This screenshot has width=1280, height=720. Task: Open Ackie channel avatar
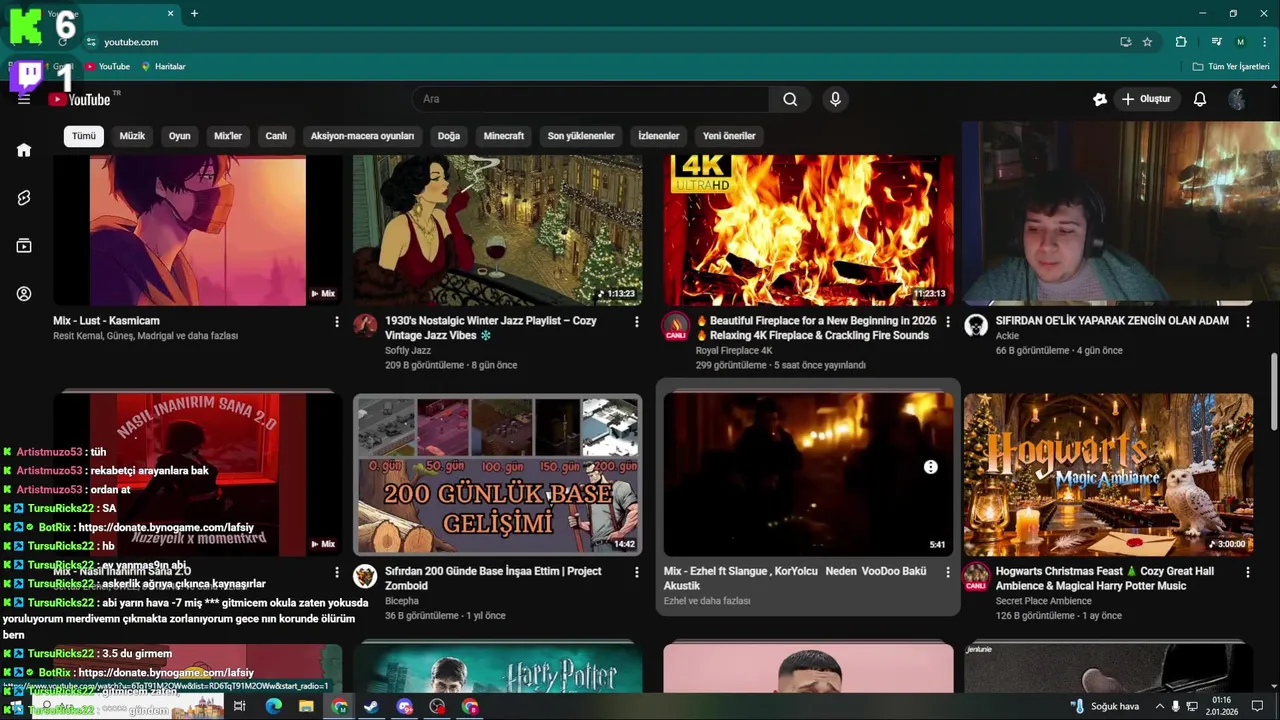[x=976, y=326]
